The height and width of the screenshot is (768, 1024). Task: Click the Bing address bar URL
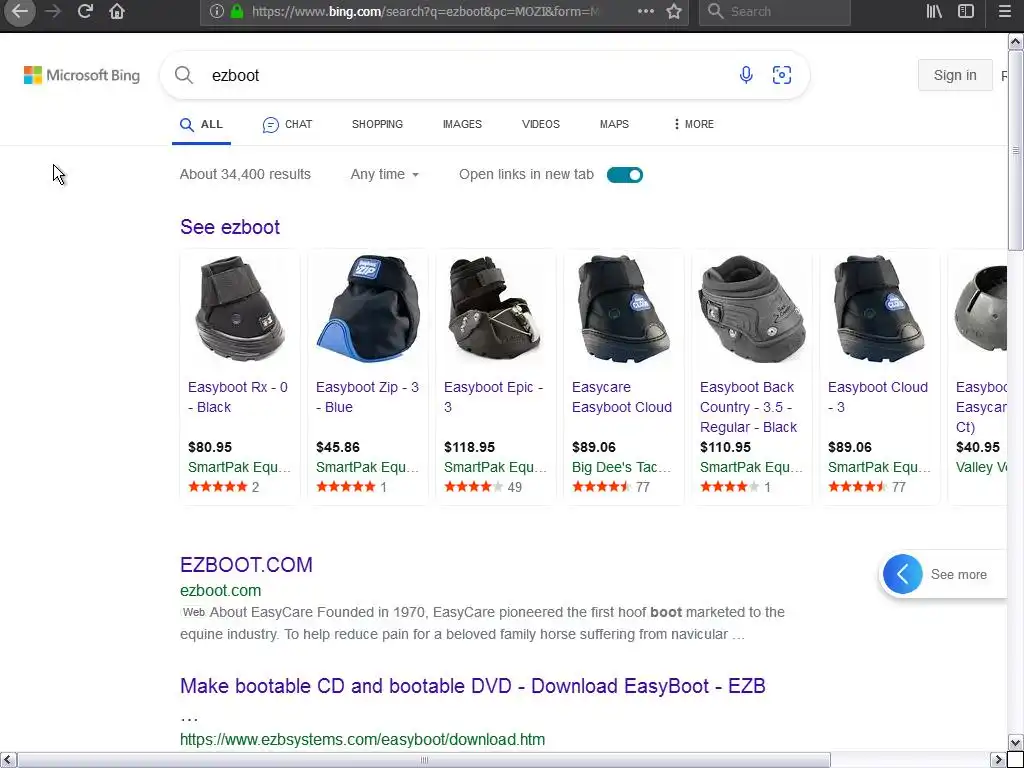[424, 11]
